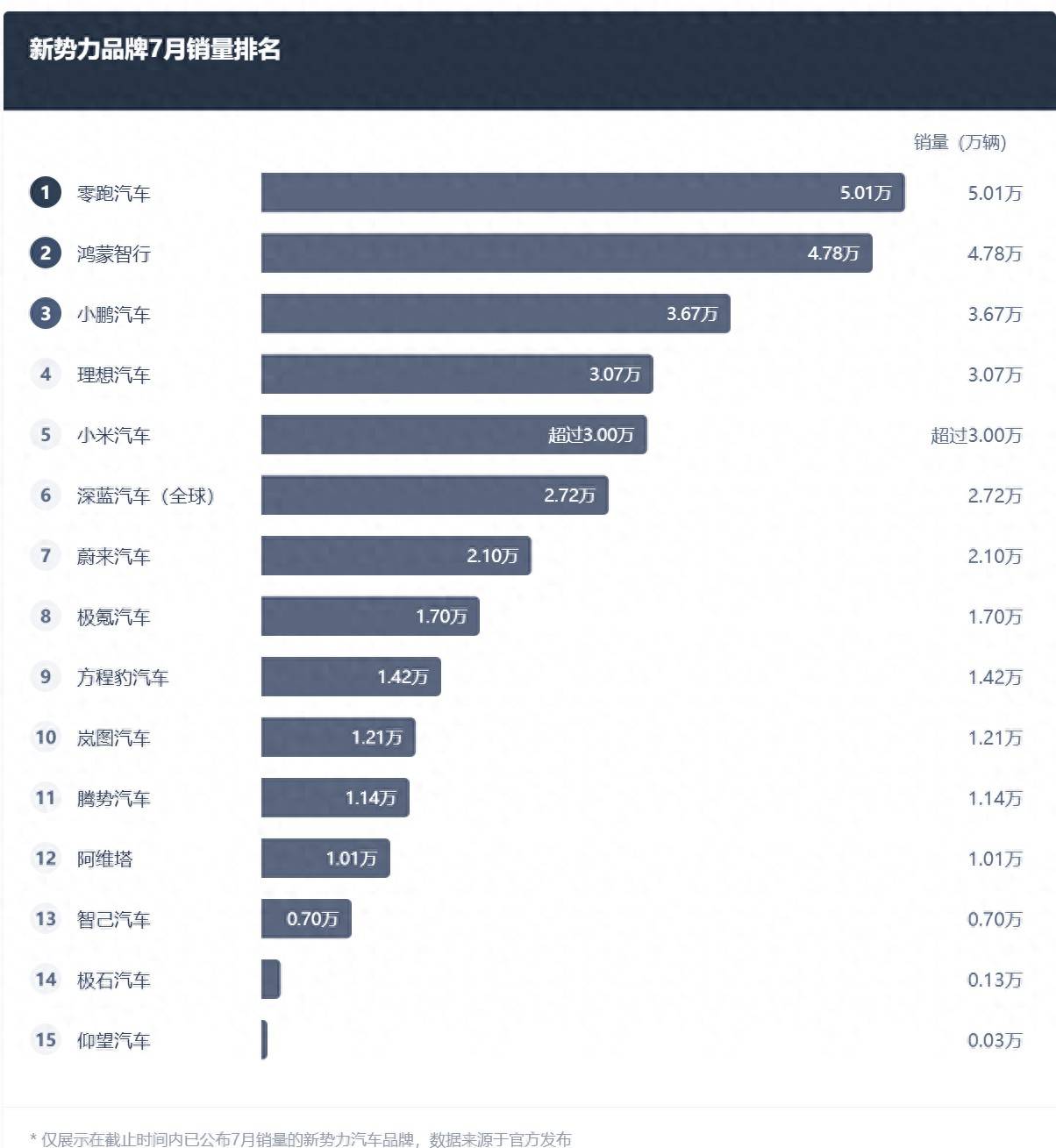Click the 极氪汽车 brand name
1056x1148 pixels.
pyautogui.click(x=113, y=617)
